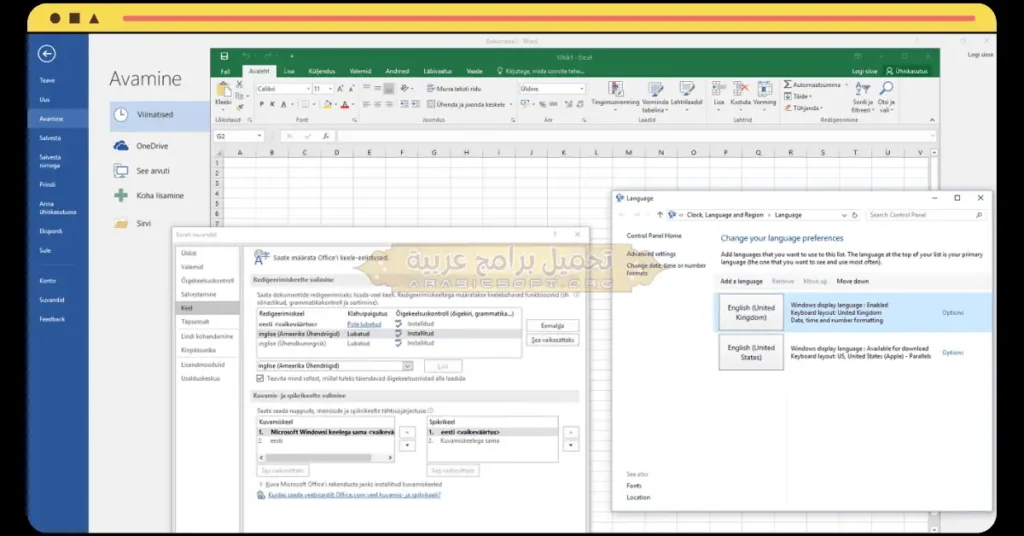Click the cell fill color bucket icon

click(327, 104)
